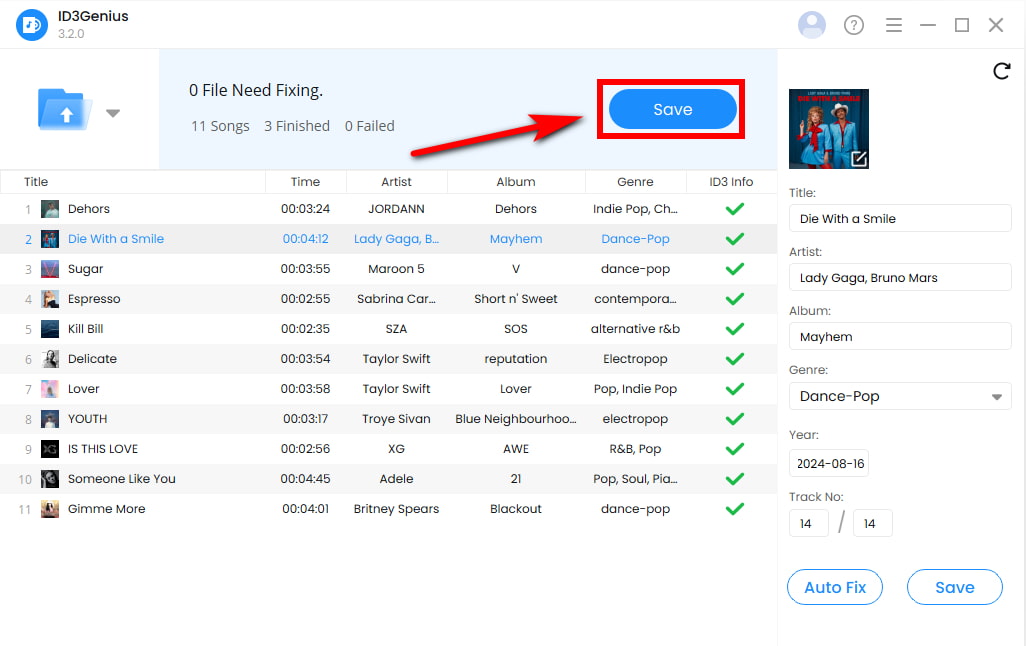Sort by Artist column header
The height and width of the screenshot is (646, 1026).
(x=397, y=182)
